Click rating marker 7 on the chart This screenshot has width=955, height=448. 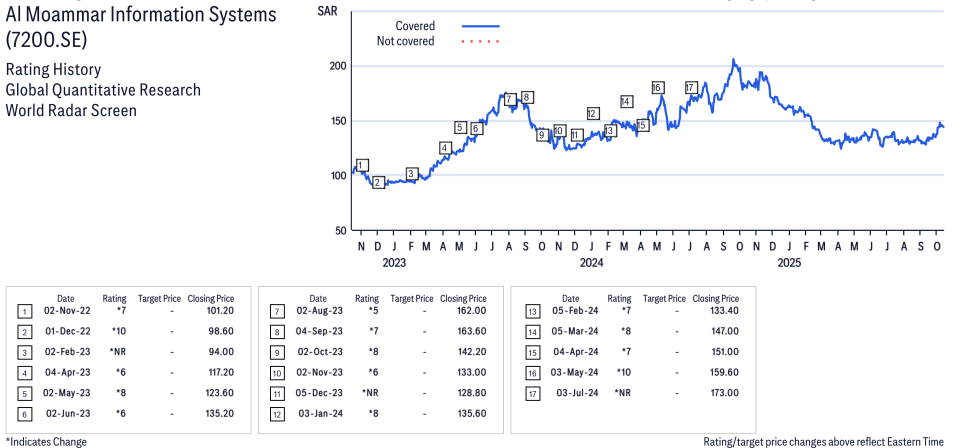[x=509, y=98]
